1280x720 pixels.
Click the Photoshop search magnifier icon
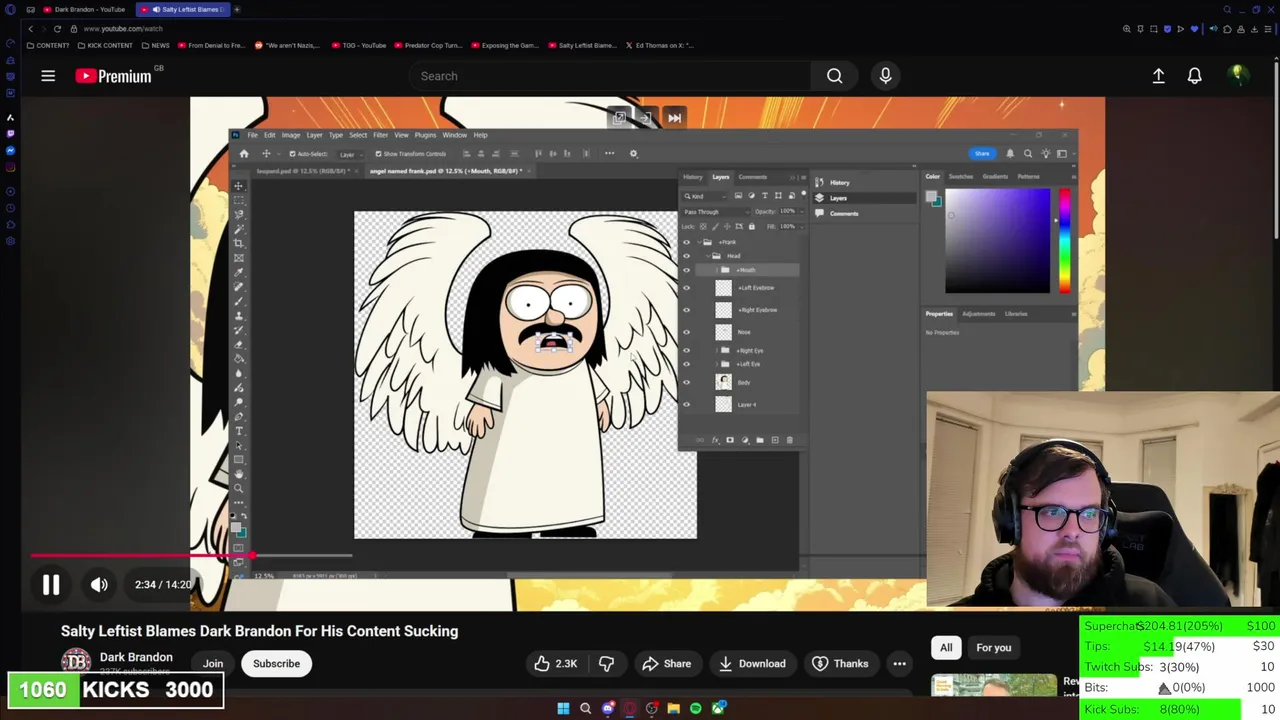(1027, 154)
